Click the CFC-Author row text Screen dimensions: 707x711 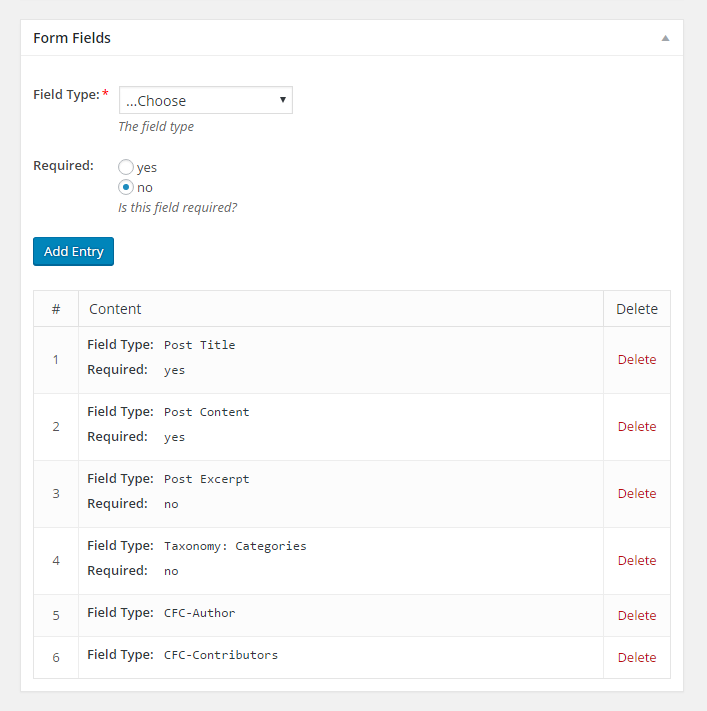(199, 613)
